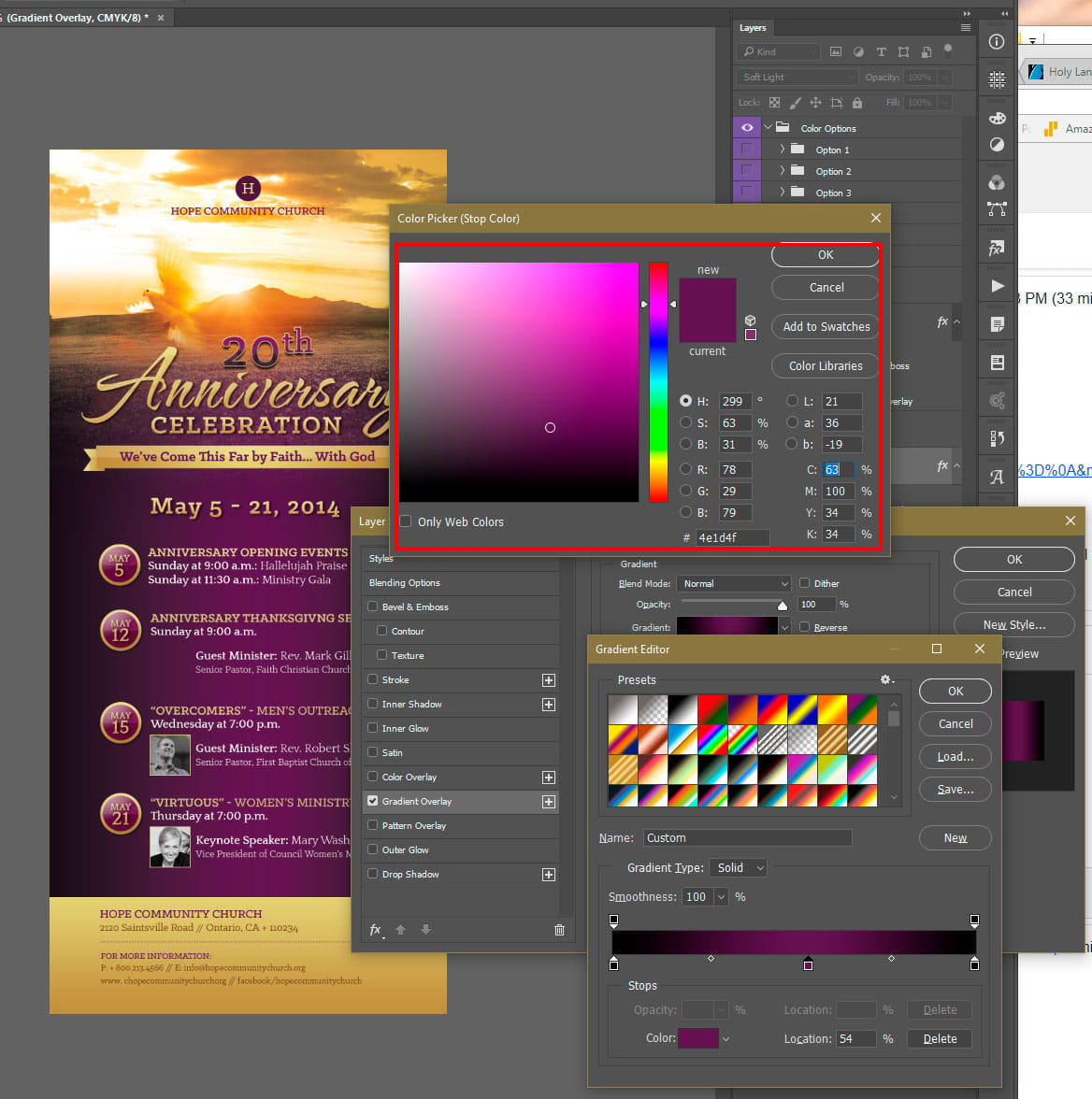Hide the Color Options layer group
1092x1099 pixels.
pyautogui.click(x=746, y=128)
